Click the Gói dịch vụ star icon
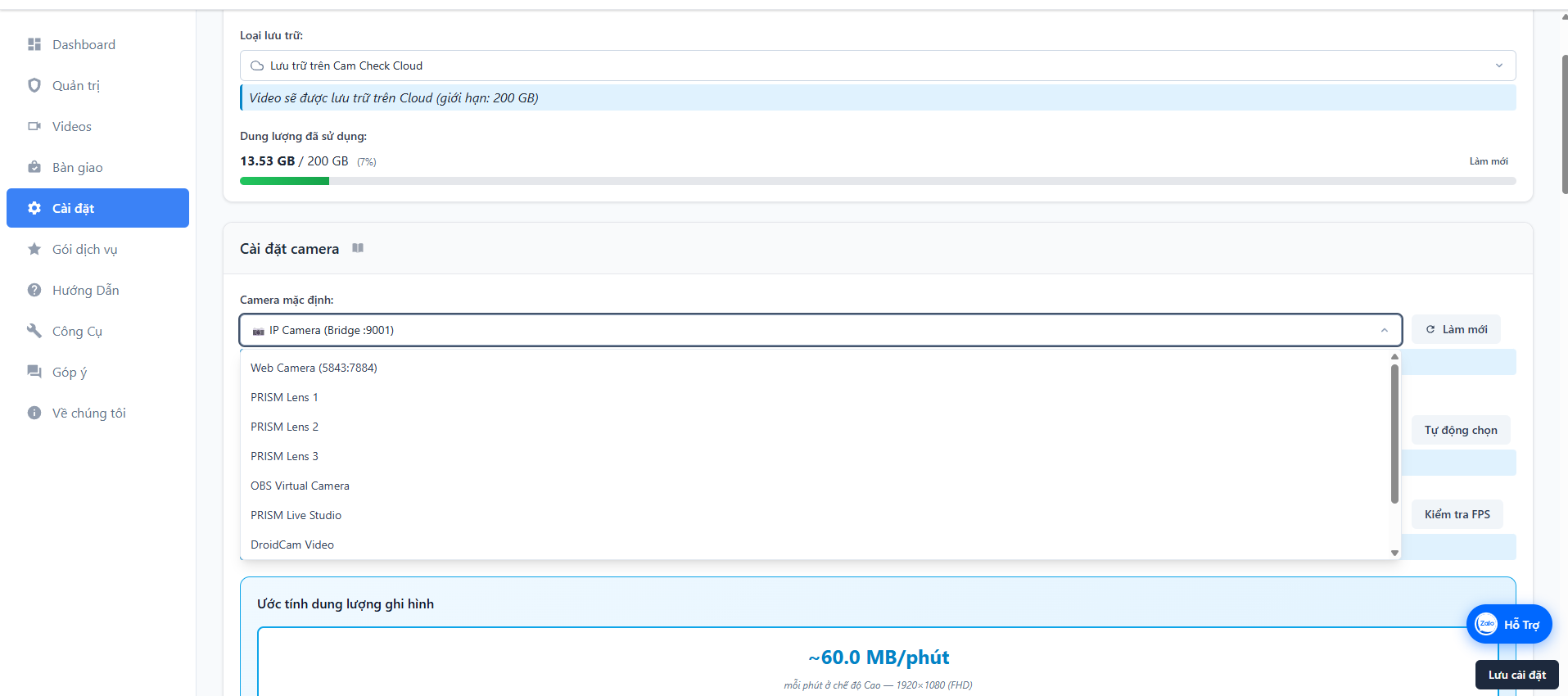 (34, 249)
